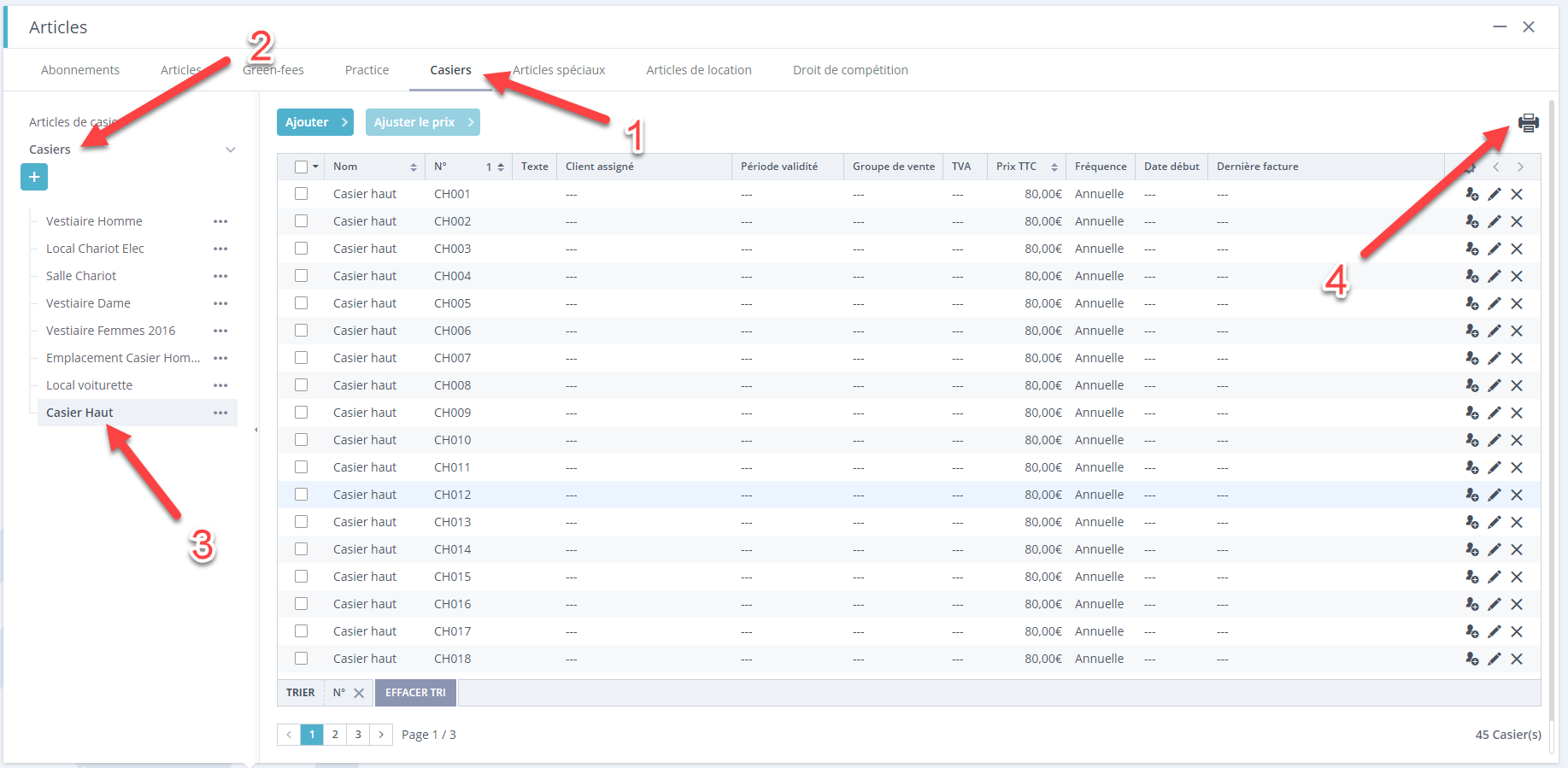Click the Ajouter button

click(x=315, y=122)
